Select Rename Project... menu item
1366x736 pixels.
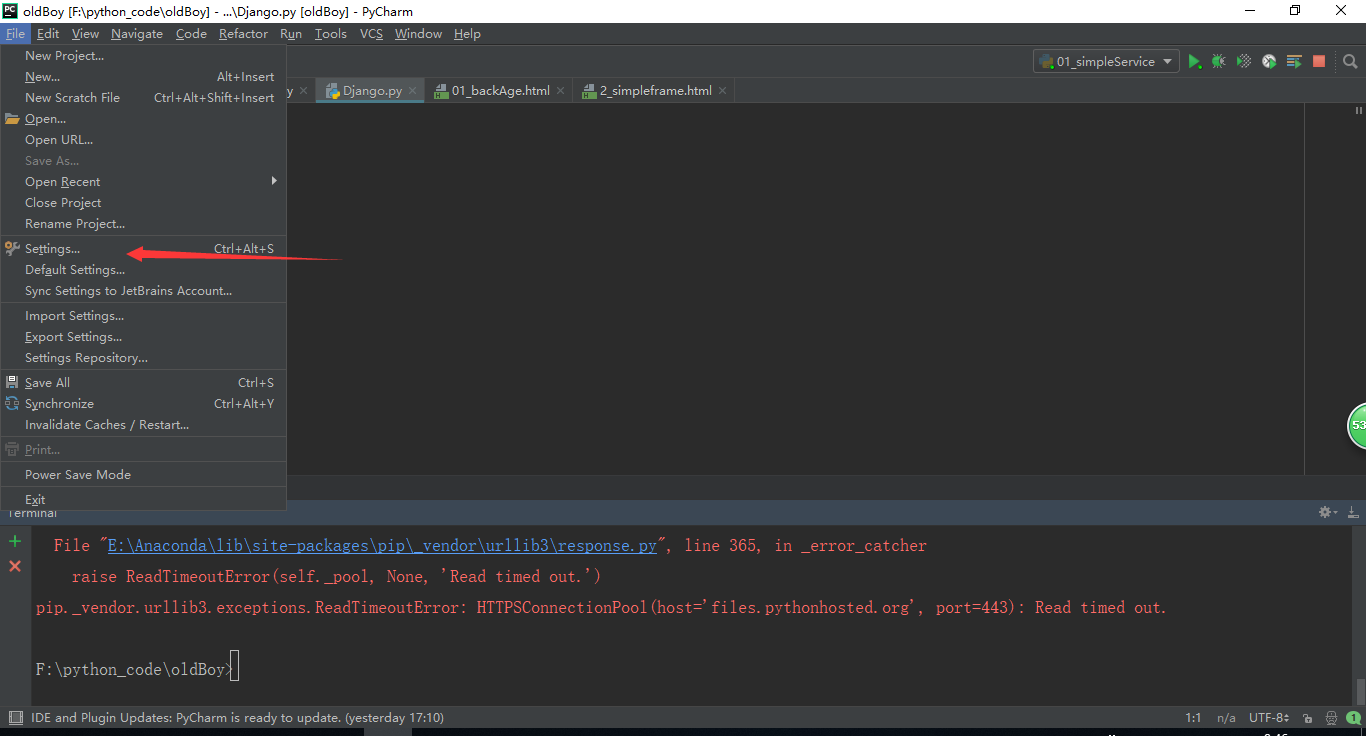(x=143, y=224)
